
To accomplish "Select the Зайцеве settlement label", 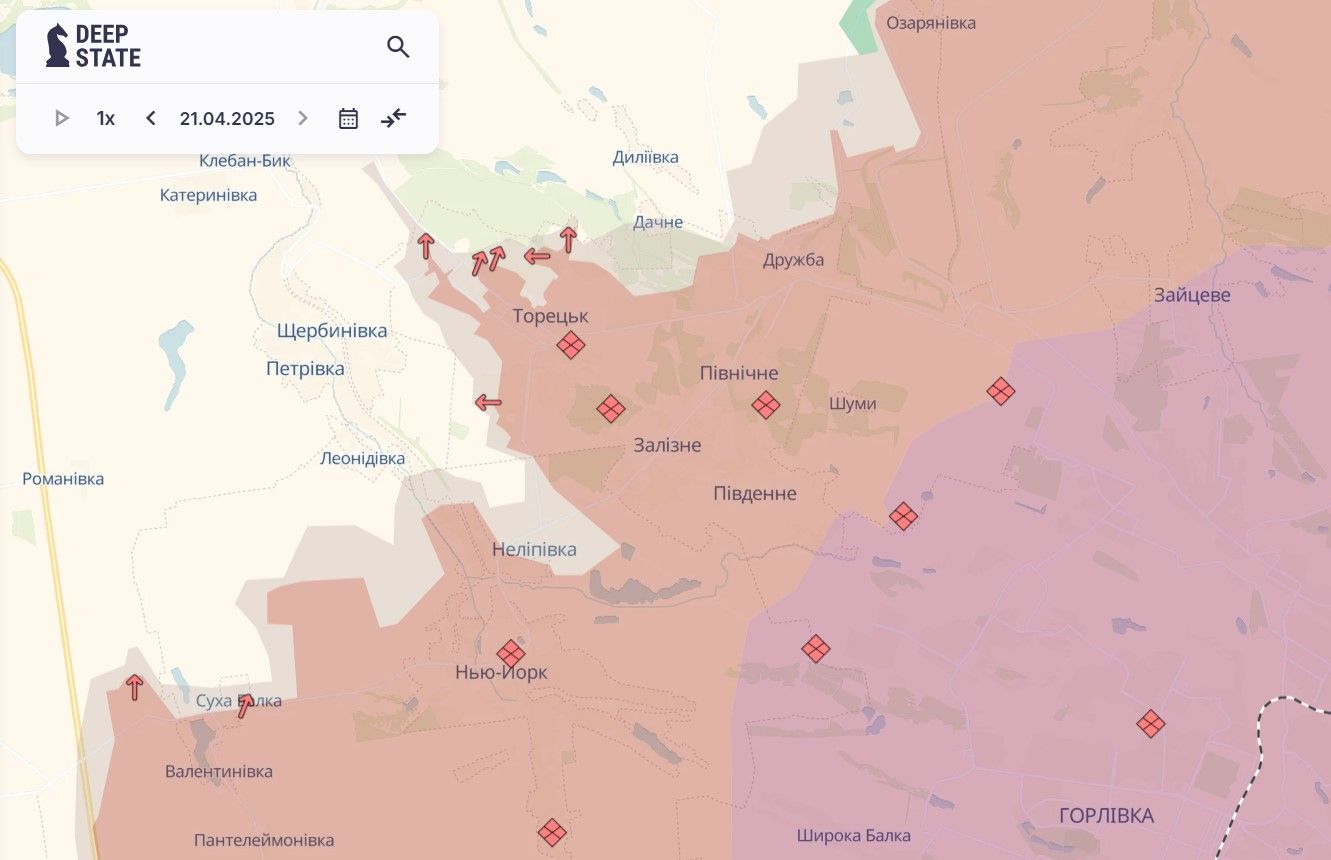I will [x=1192, y=295].
